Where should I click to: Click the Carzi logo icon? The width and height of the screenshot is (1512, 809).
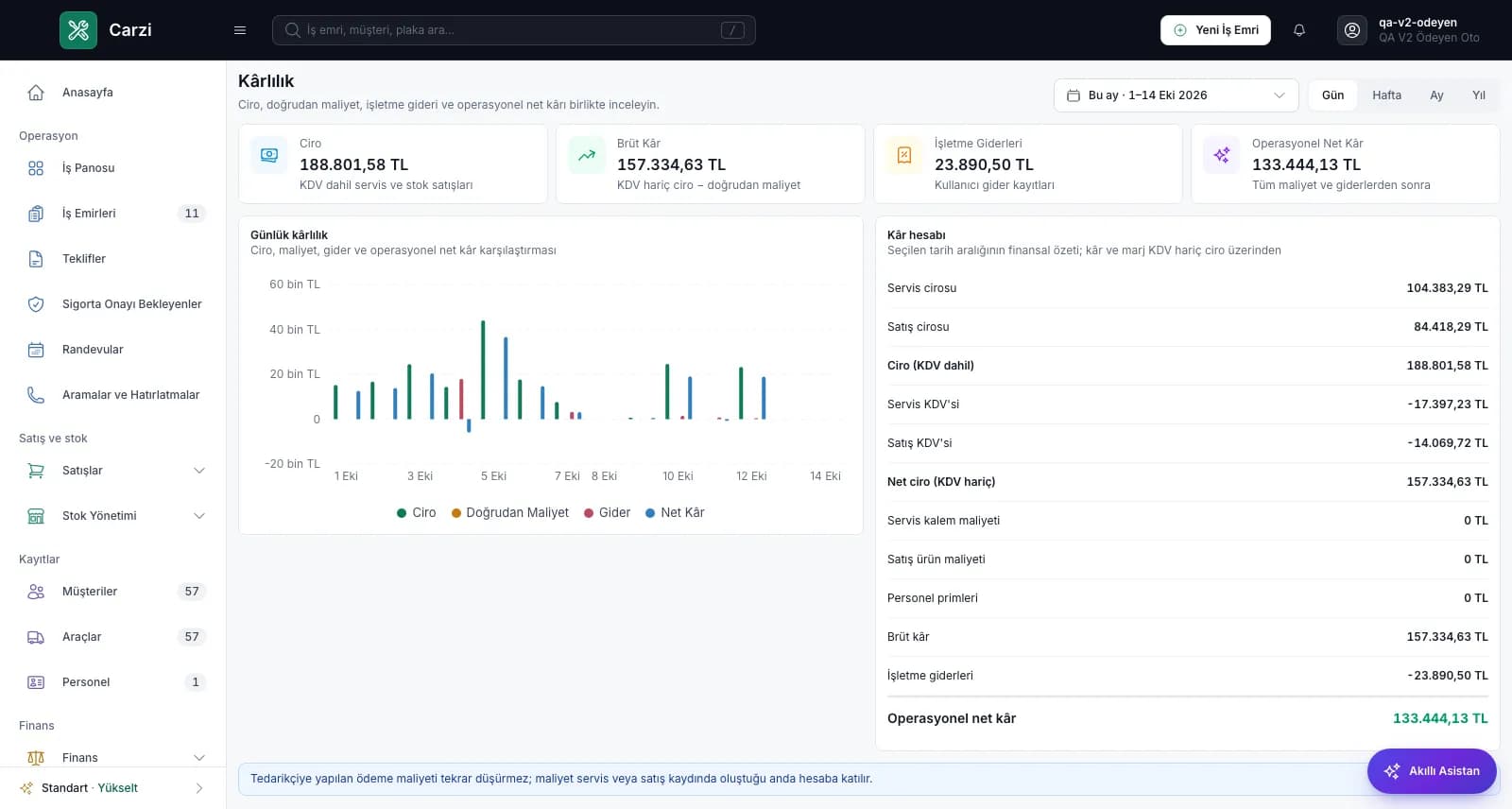tap(78, 30)
